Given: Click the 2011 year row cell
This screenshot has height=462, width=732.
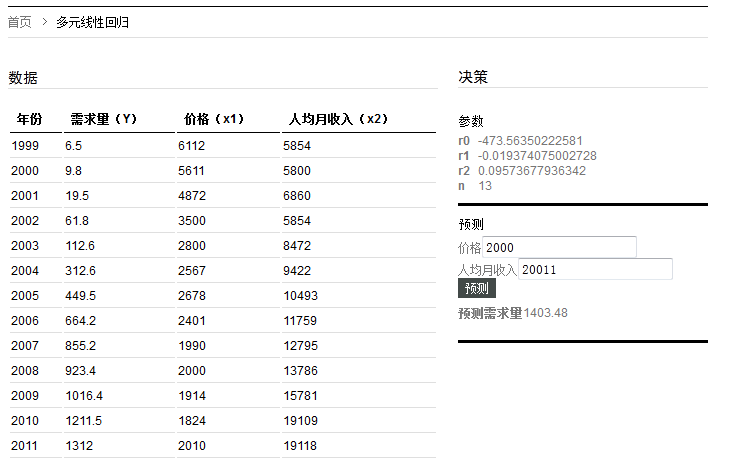Looking at the screenshot, I should click(x=25, y=446).
